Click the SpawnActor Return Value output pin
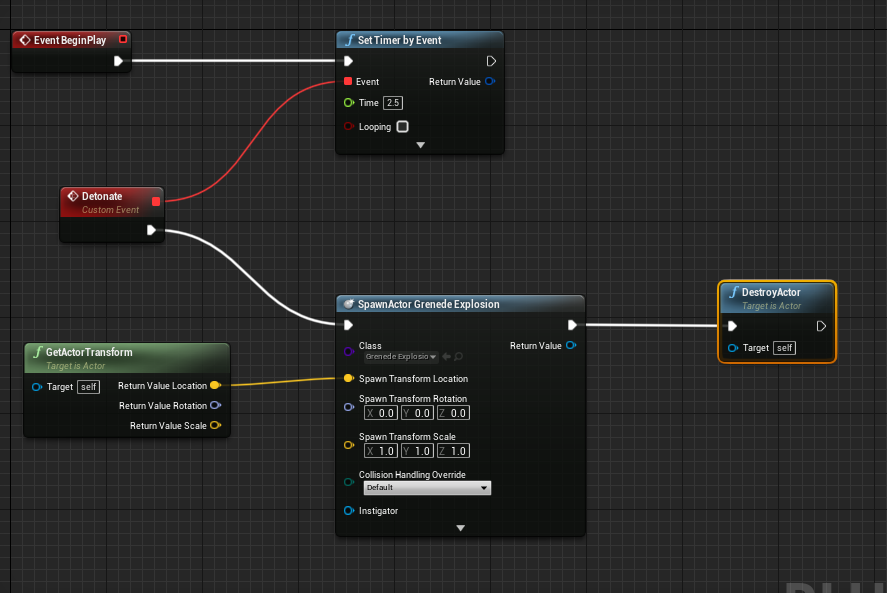 (x=571, y=345)
